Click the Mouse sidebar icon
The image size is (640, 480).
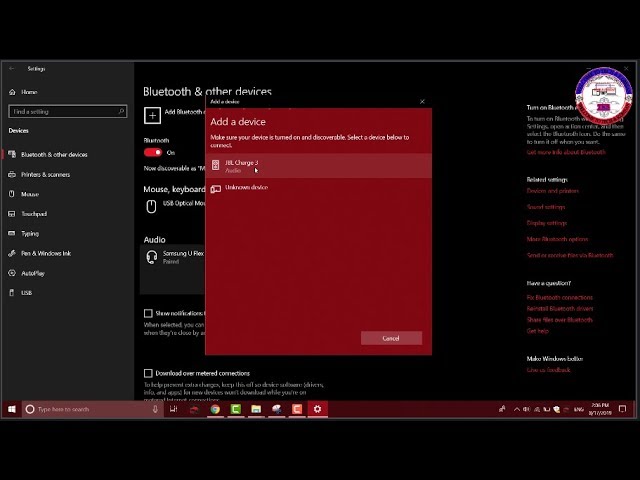12,194
